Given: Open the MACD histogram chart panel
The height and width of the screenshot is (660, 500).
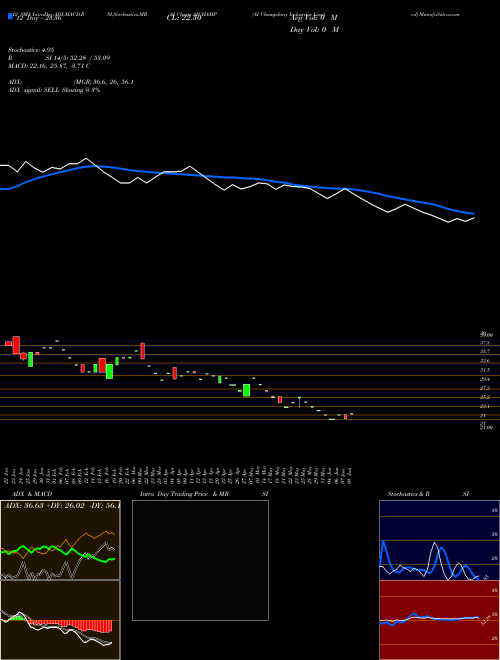Looking at the screenshot, I should point(60,620).
